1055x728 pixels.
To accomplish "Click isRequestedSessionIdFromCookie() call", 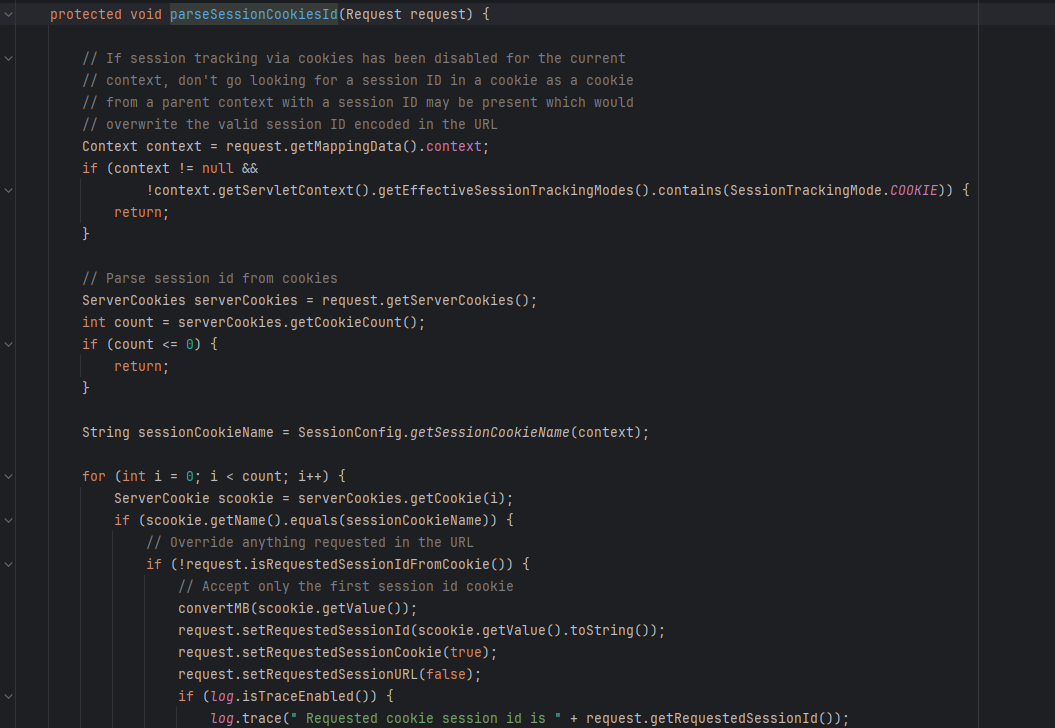I will click(377, 565).
